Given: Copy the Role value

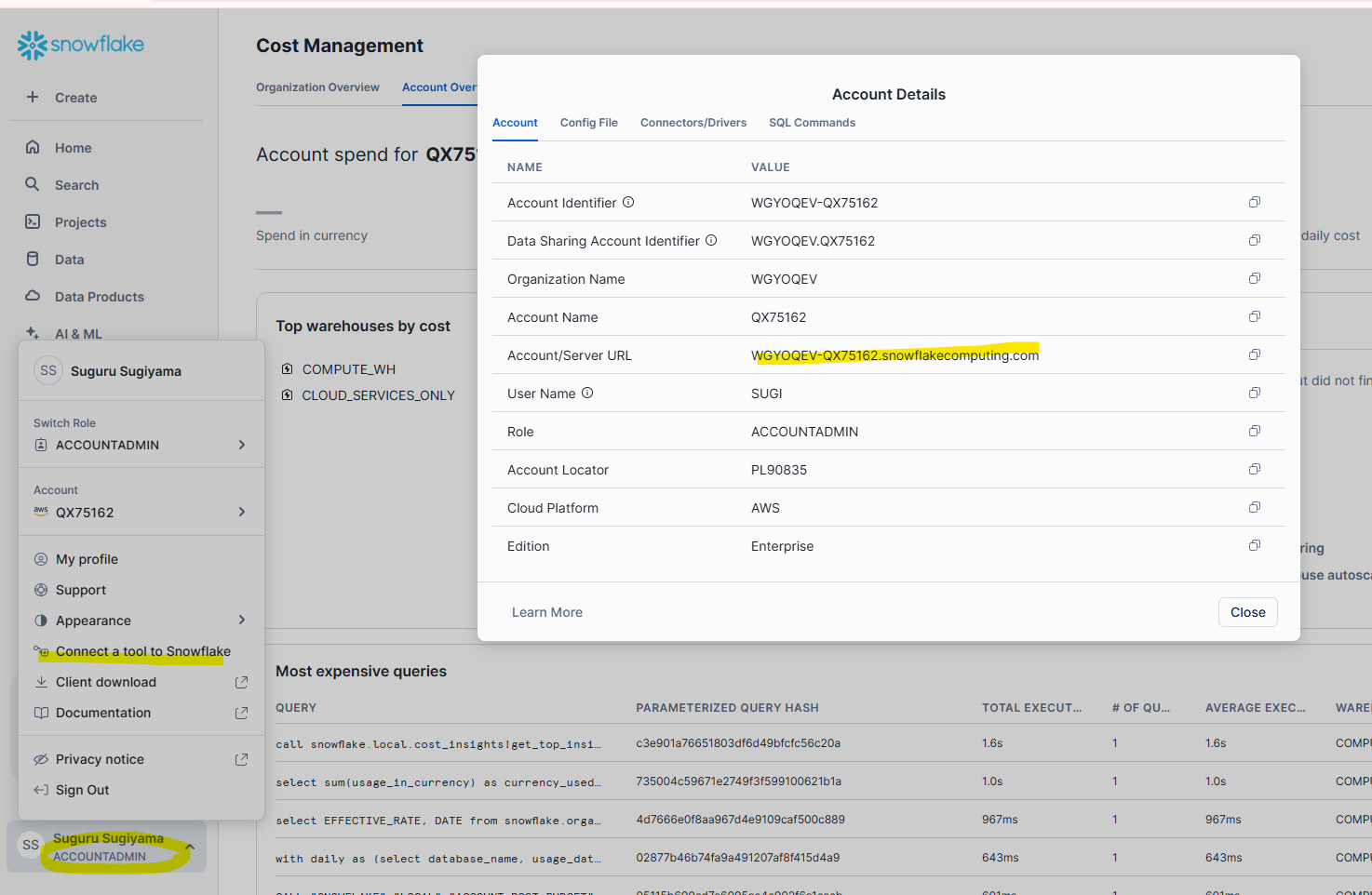Looking at the screenshot, I should point(1254,431).
